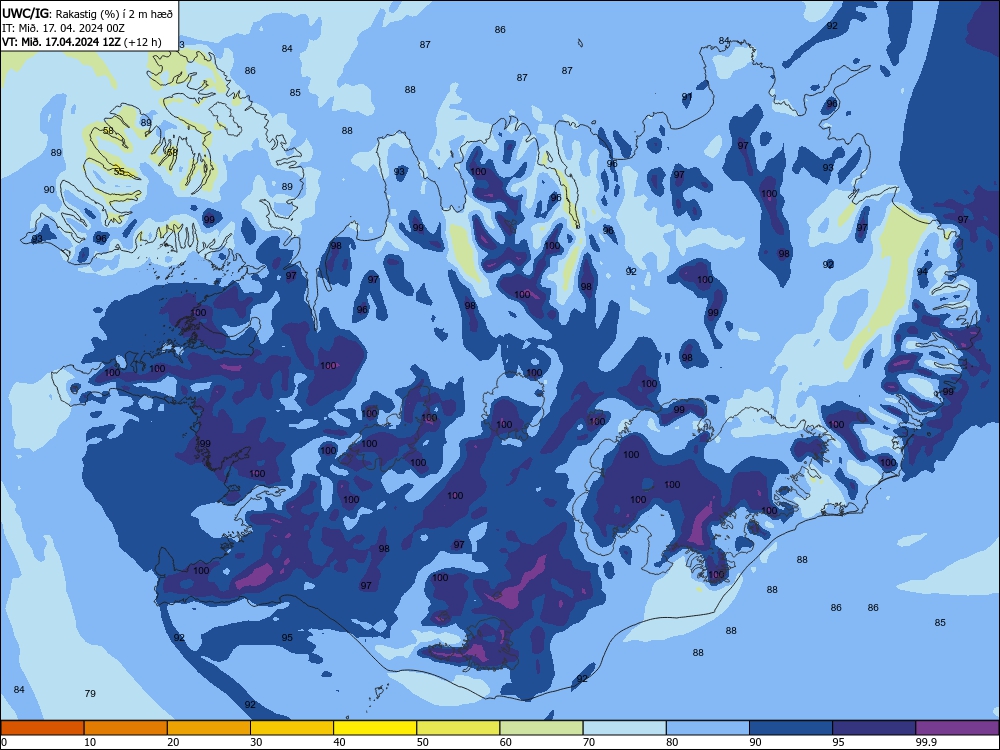1000x750 pixels.
Task: Click the bright yellow 40–50 legend swatch
Action: click(x=375, y=728)
